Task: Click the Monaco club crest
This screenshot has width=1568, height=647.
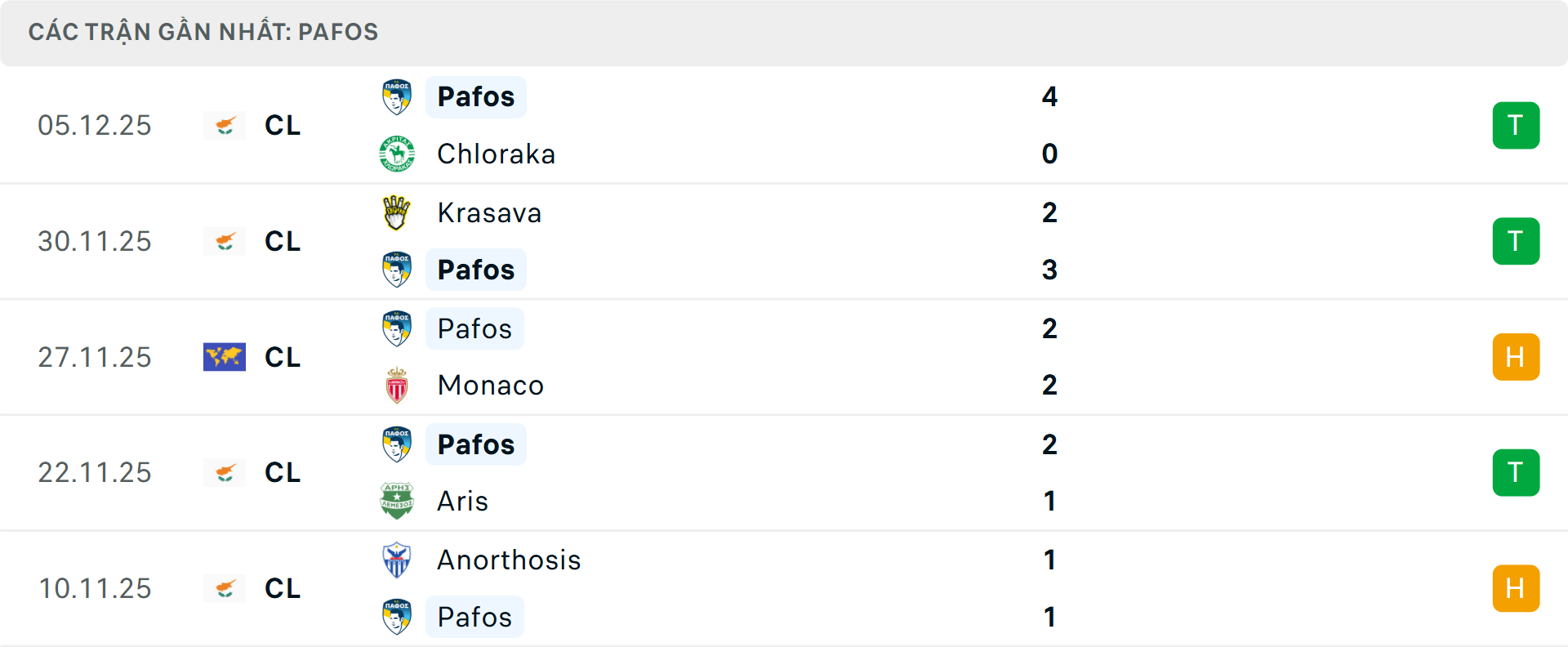Action: tap(397, 386)
